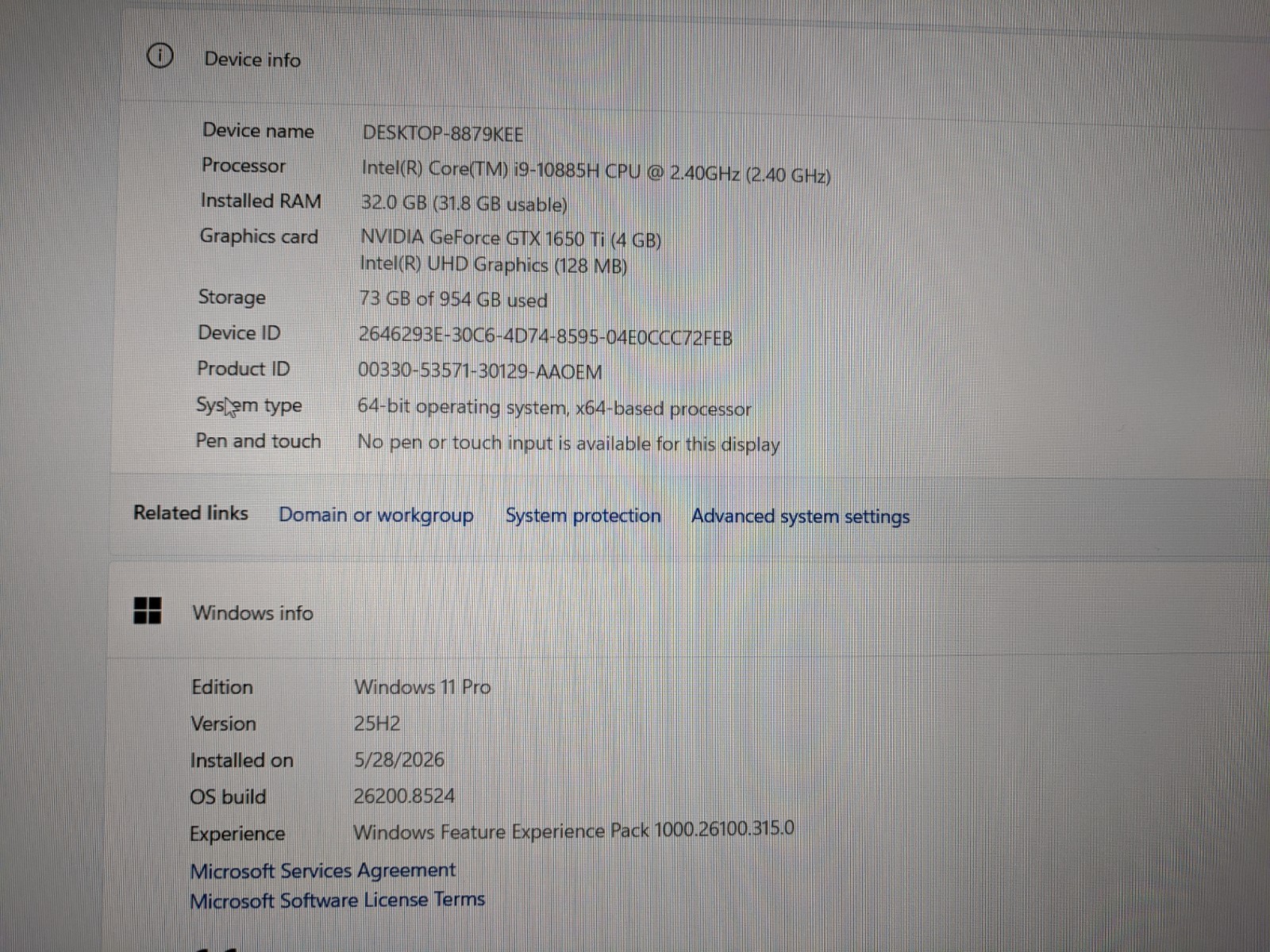This screenshot has height=952, width=1270.
Task: Open Microsoft Services Agreement link
Action: (323, 870)
